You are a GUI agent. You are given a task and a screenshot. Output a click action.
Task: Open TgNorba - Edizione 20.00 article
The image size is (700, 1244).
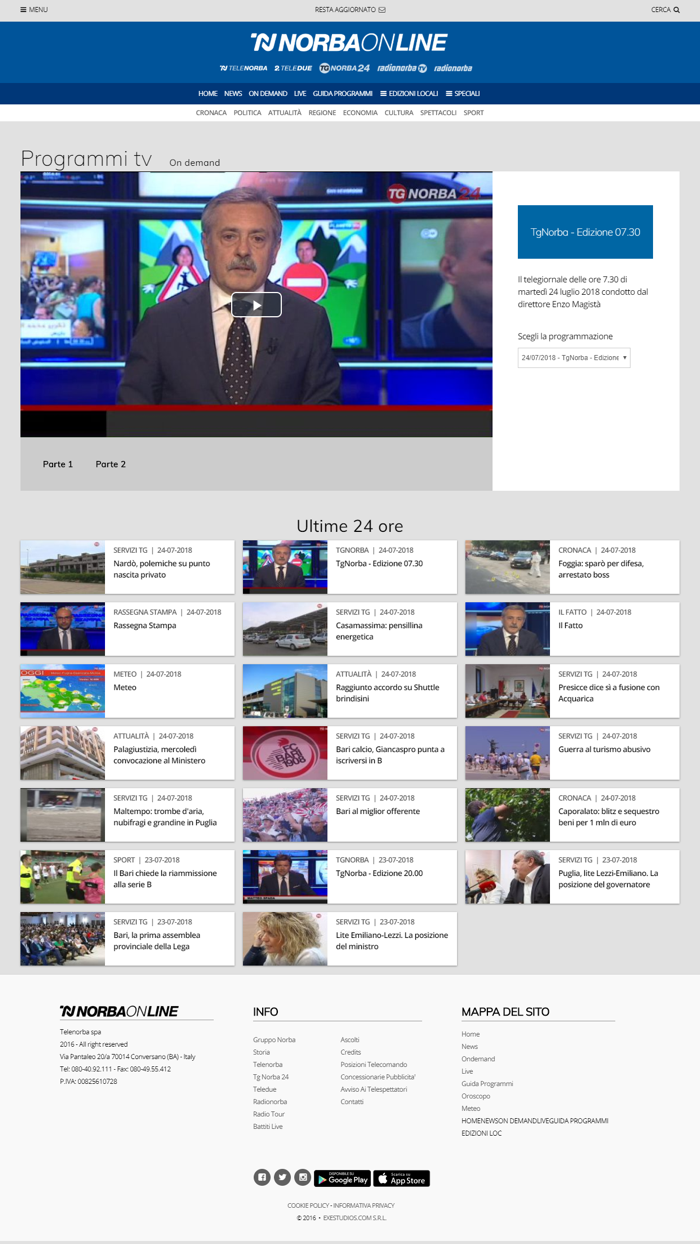379,873
